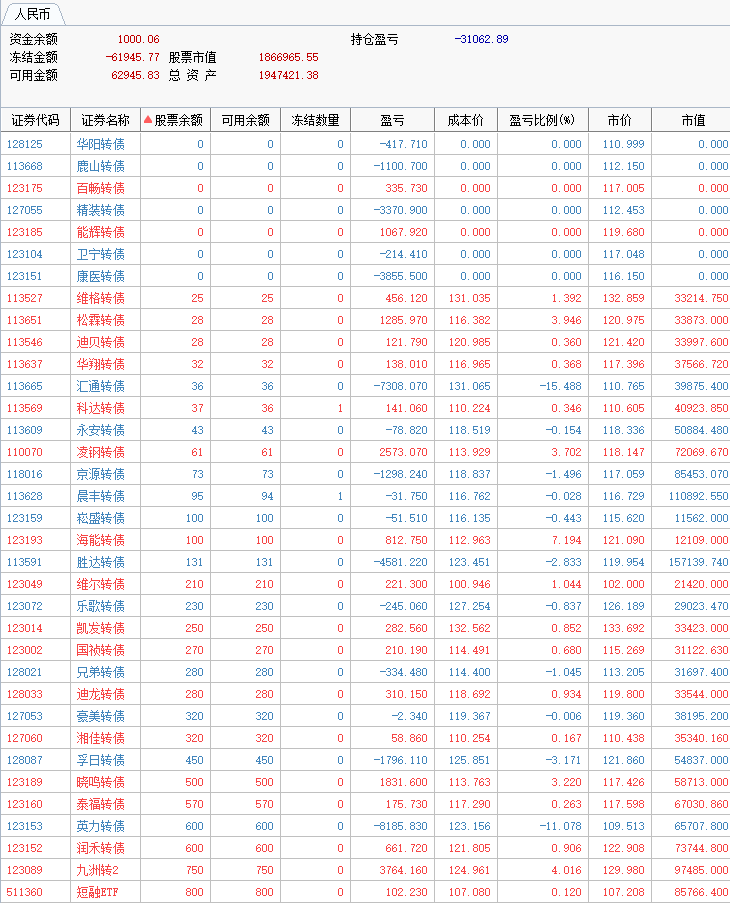
Task: Select the 维尔转债 row name
Action: coord(101,584)
